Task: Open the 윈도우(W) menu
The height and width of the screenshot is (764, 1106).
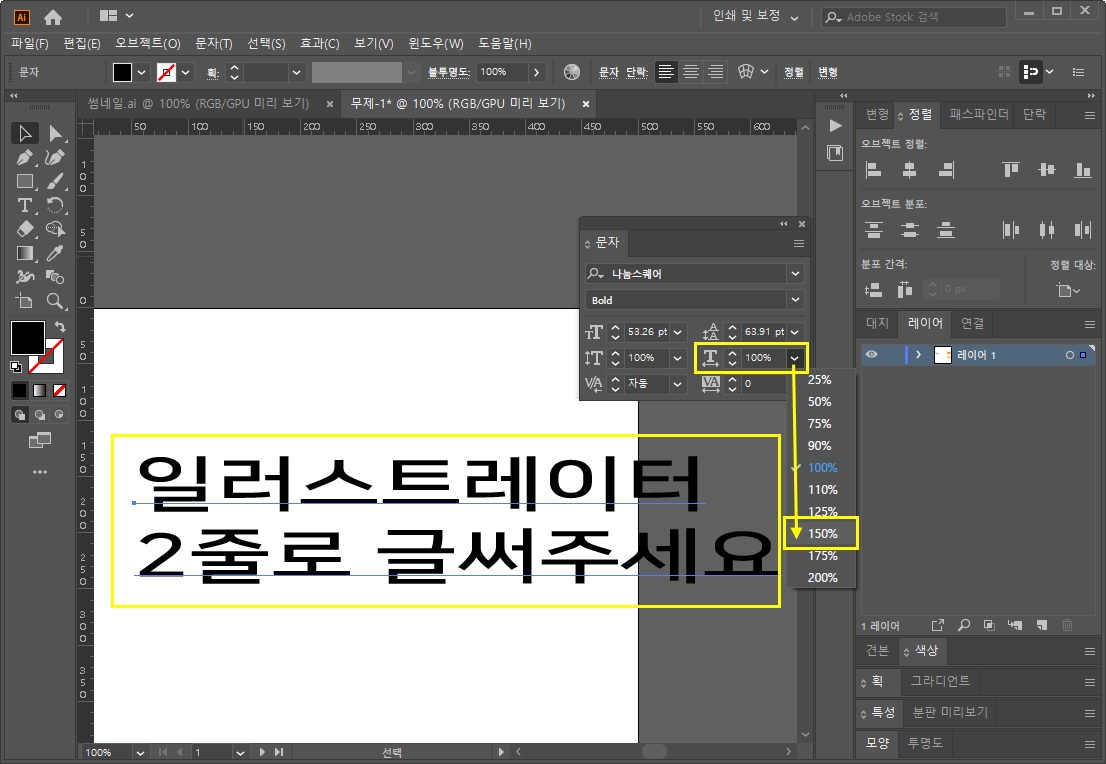Action: pyautogui.click(x=436, y=43)
